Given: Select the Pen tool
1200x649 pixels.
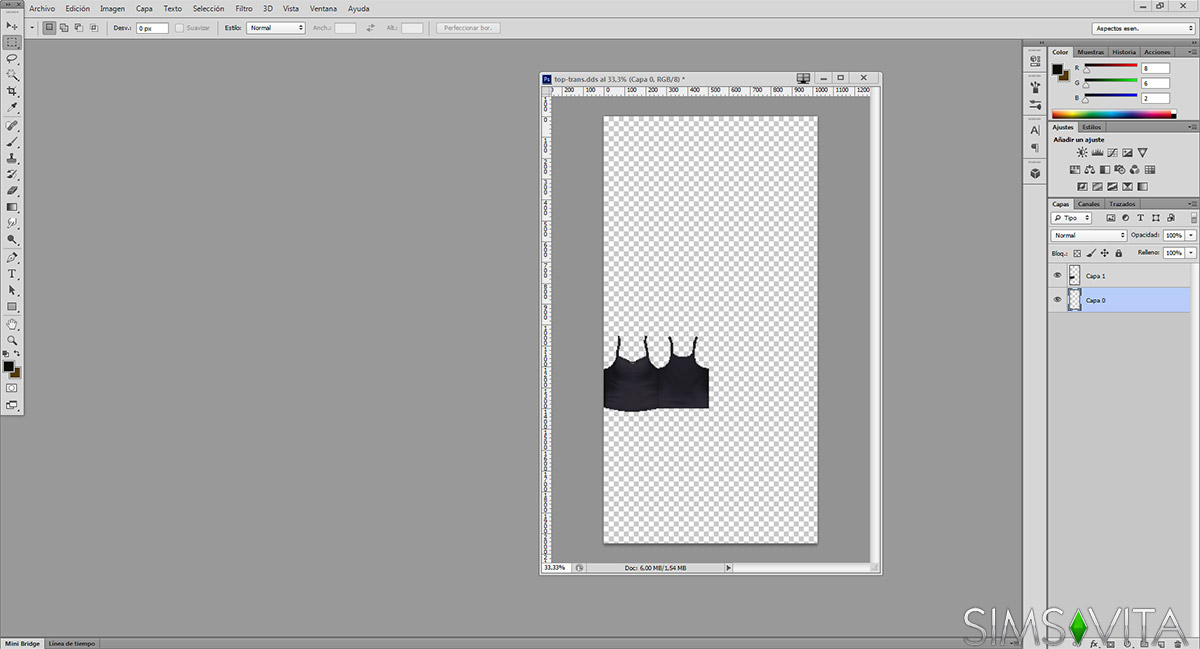Looking at the screenshot, I should 12,258.
